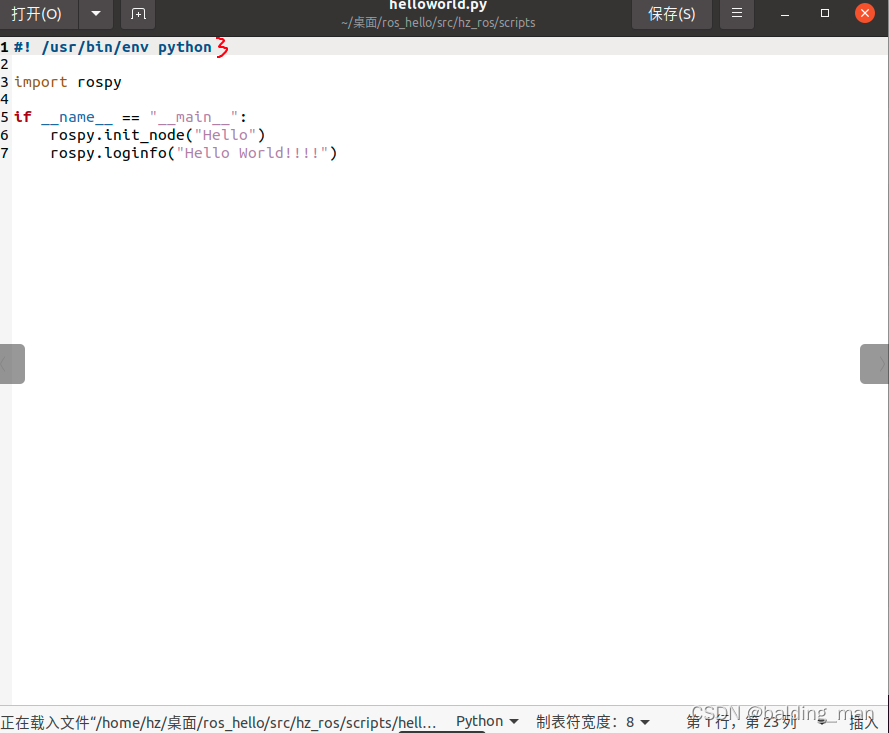The width and height of the screenshot is (889, 733).
Task: Click the '__main__' string in line 5
Action: 194,117
